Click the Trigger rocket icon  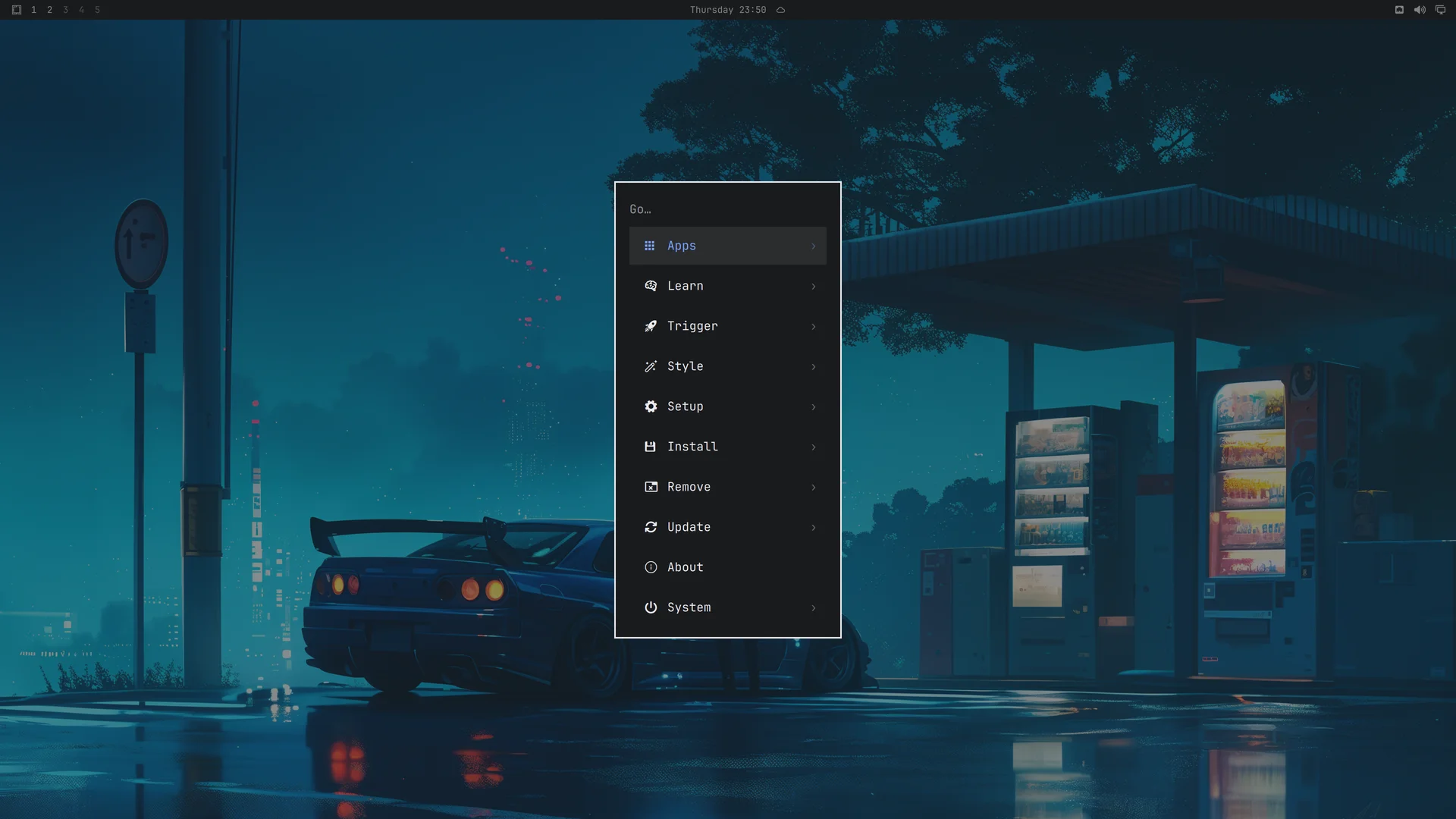coord(651,326)
